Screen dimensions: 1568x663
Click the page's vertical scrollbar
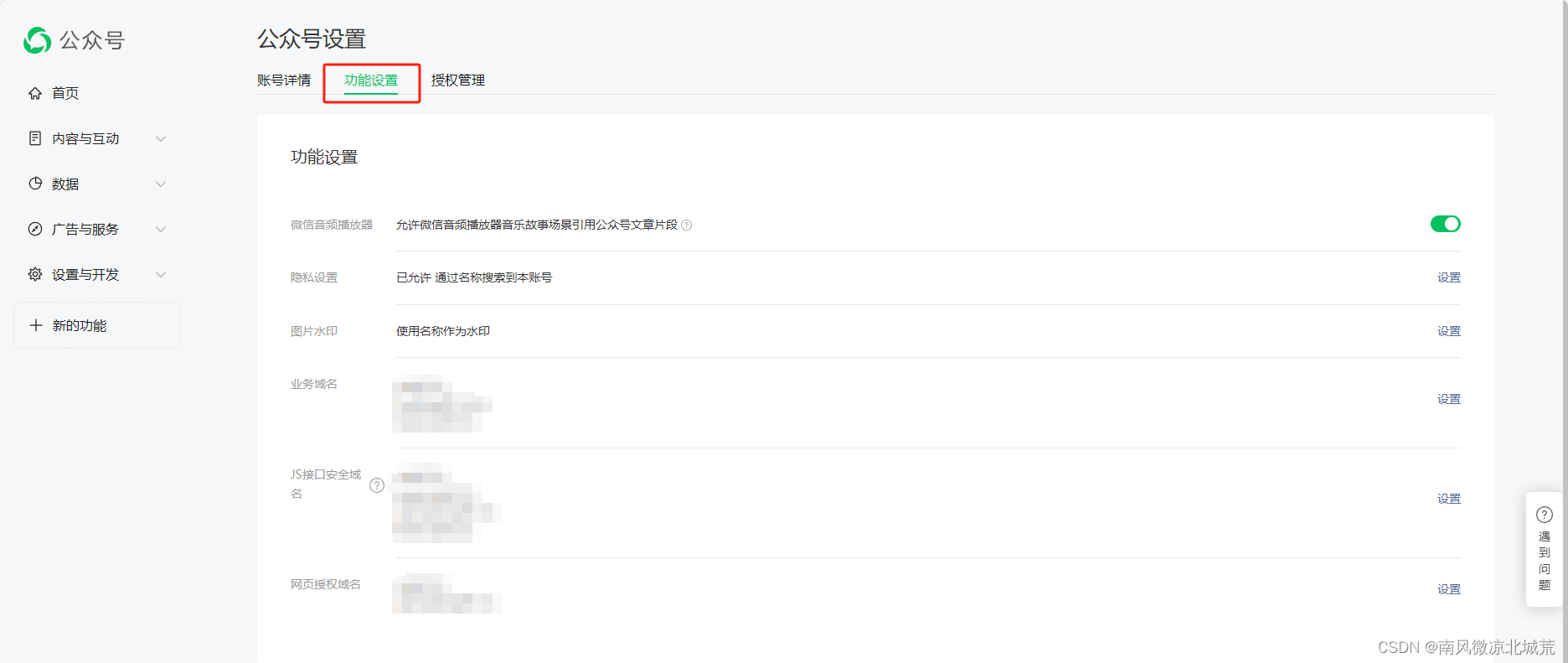tap(1565, 331)
